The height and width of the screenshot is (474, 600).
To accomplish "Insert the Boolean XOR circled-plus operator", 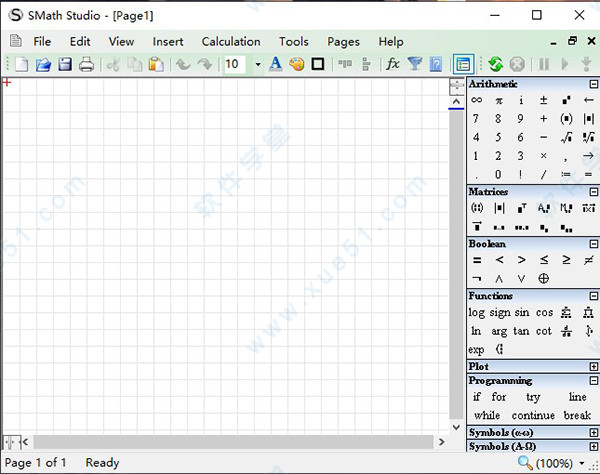I will (543, 279).
